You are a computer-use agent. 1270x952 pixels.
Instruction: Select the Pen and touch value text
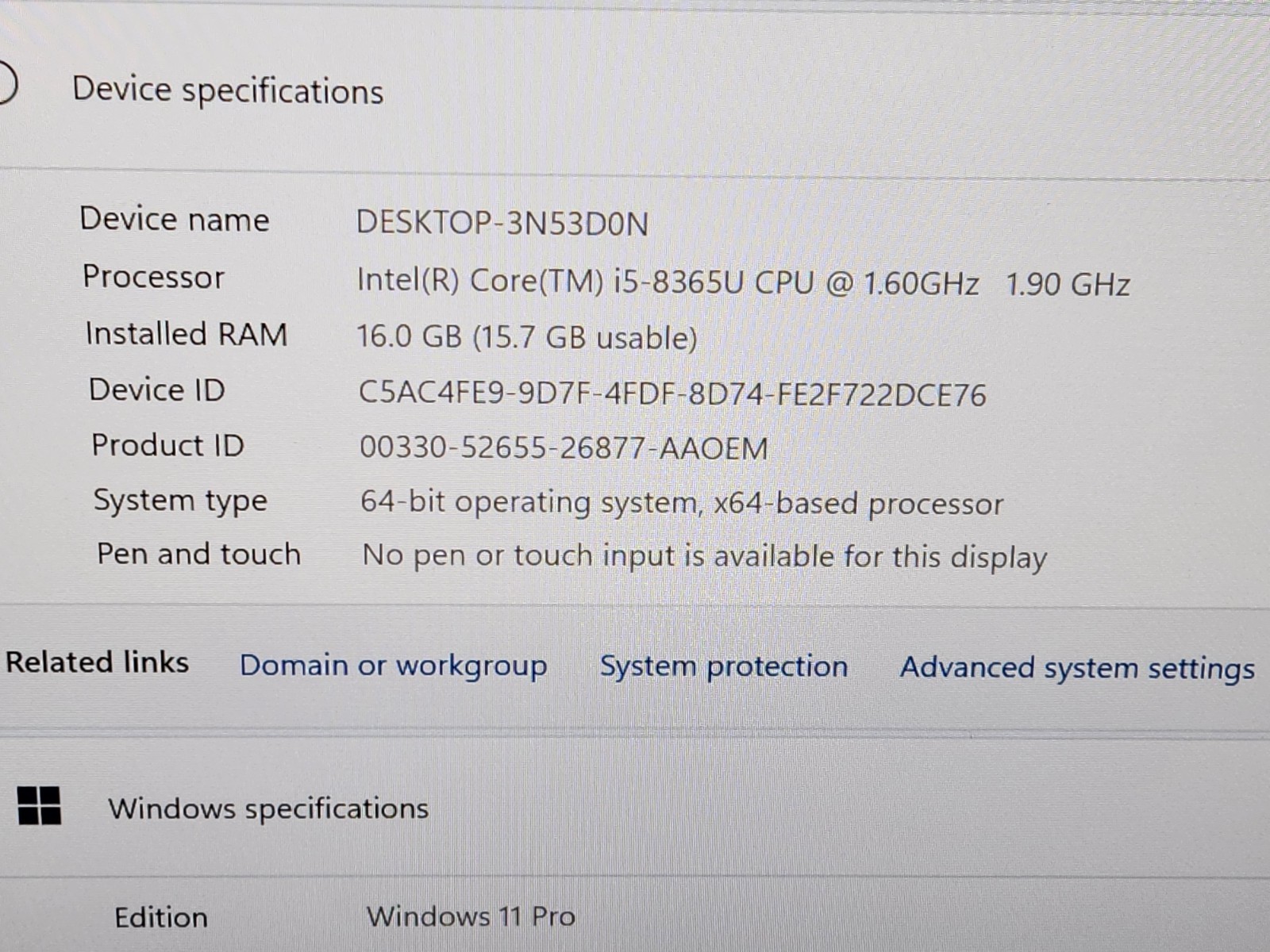(705, 556)
